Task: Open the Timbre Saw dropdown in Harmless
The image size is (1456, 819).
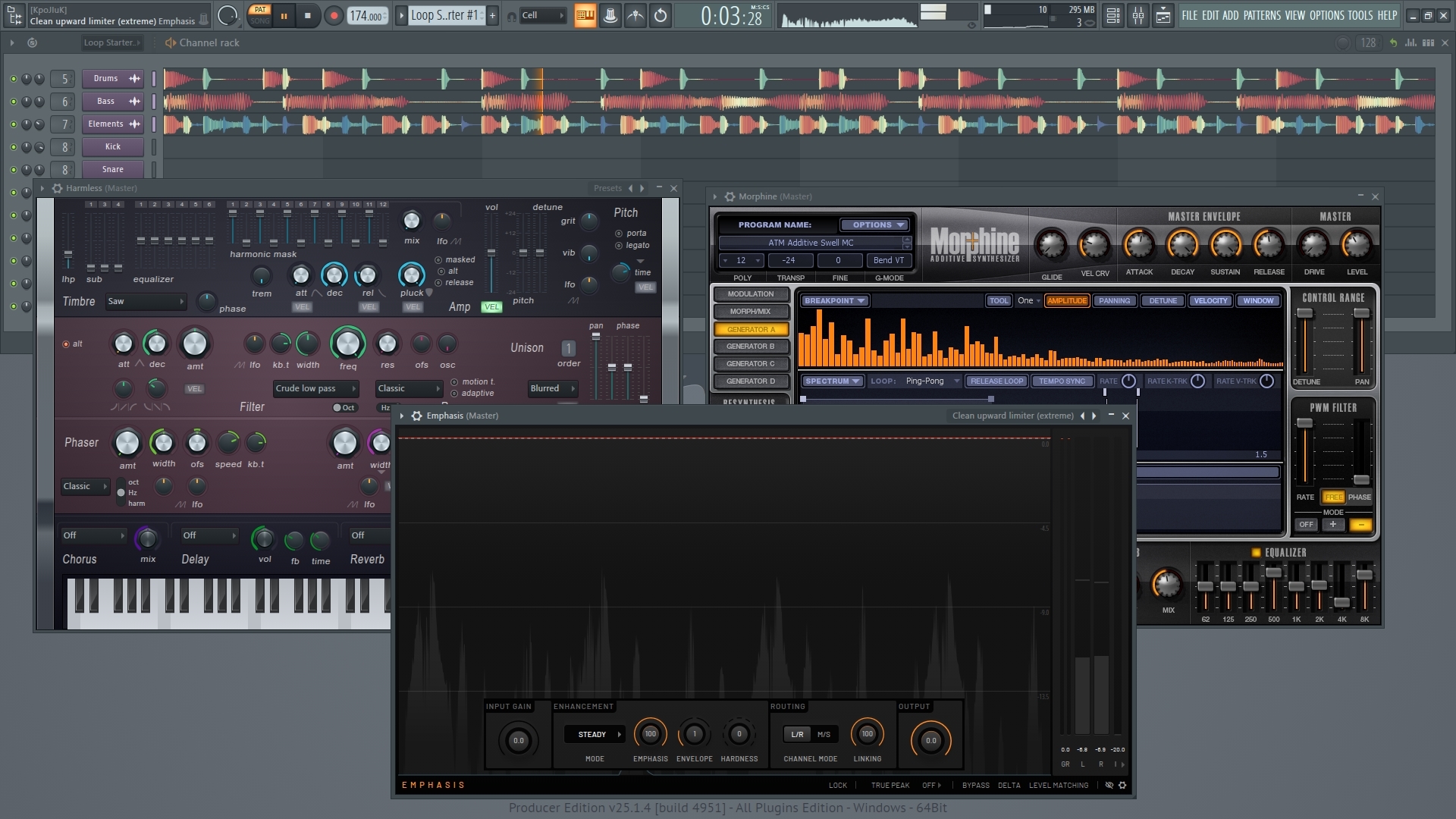Action: pyautogui.click(x=146, y=302)
